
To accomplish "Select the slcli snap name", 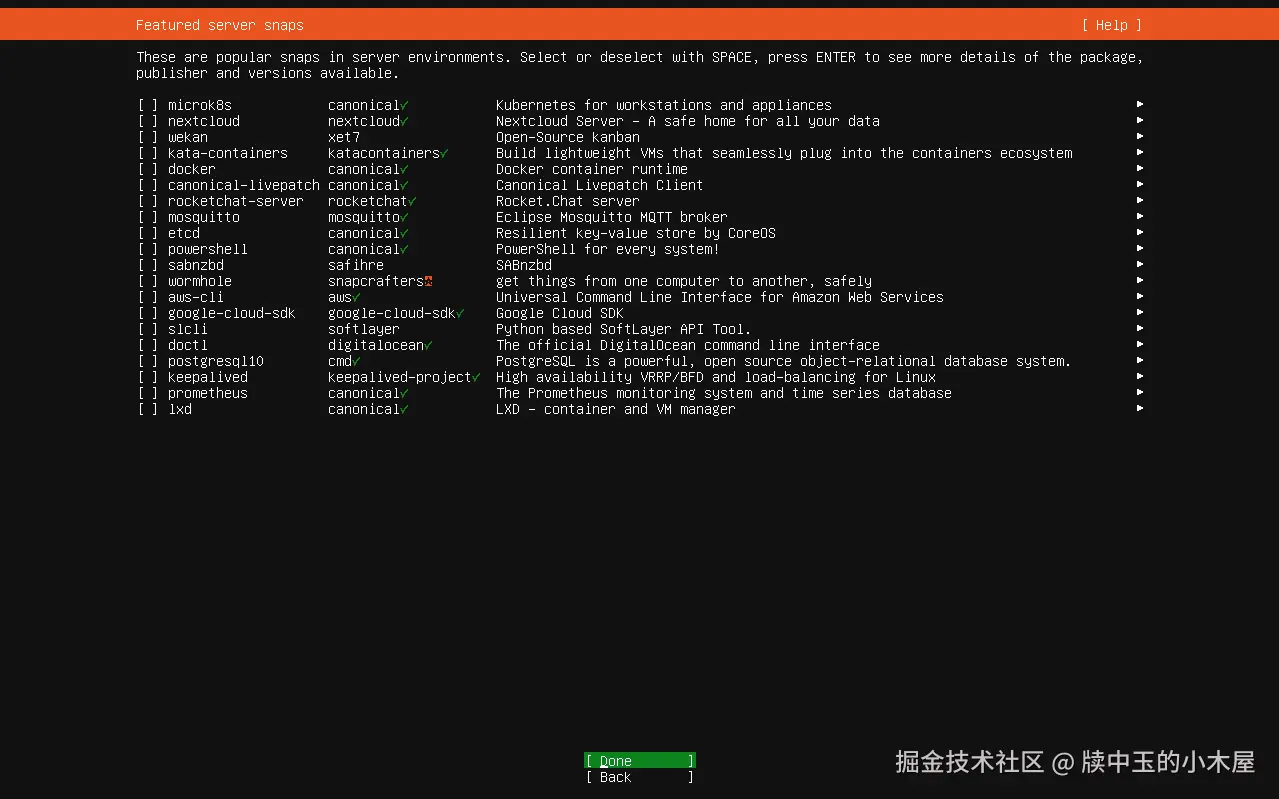I will [188, 329].
